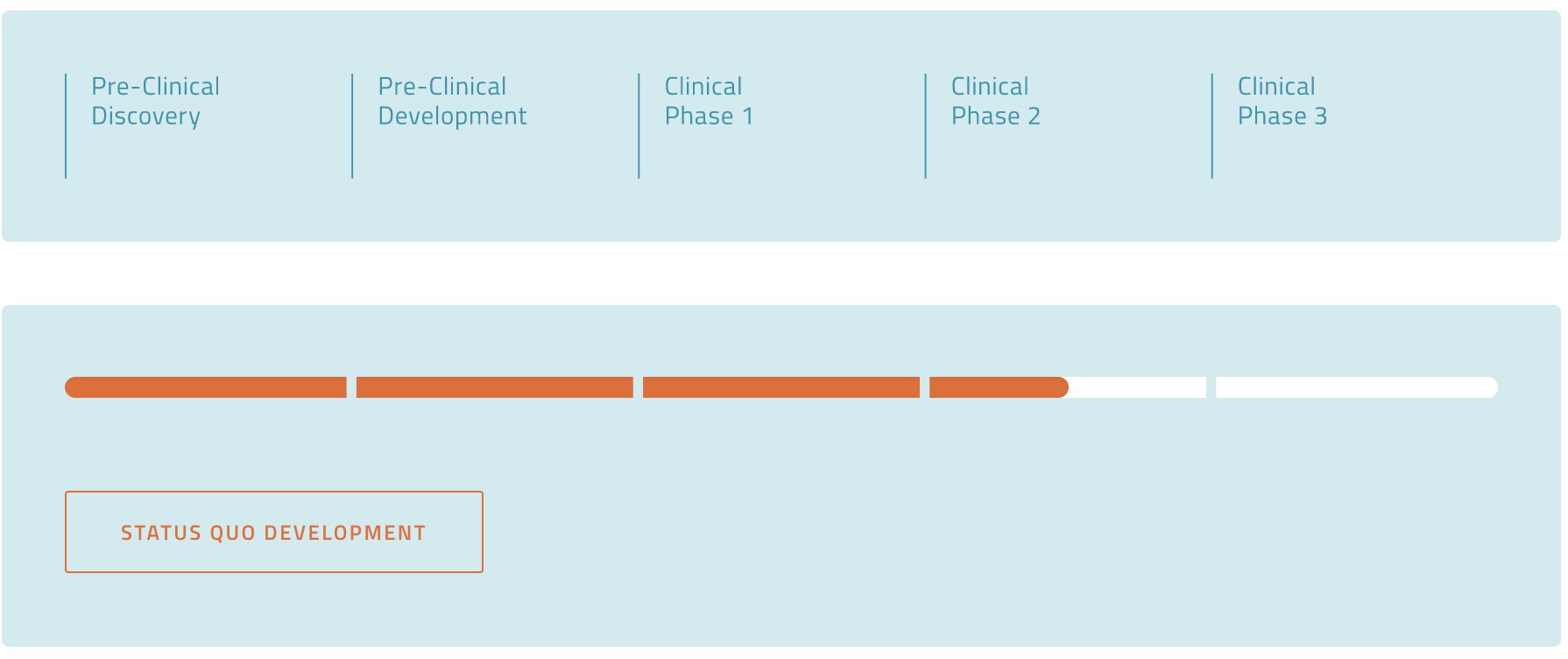
Task: Click the divider line beside Pre-Clinical Discovery
Action: 66,126
